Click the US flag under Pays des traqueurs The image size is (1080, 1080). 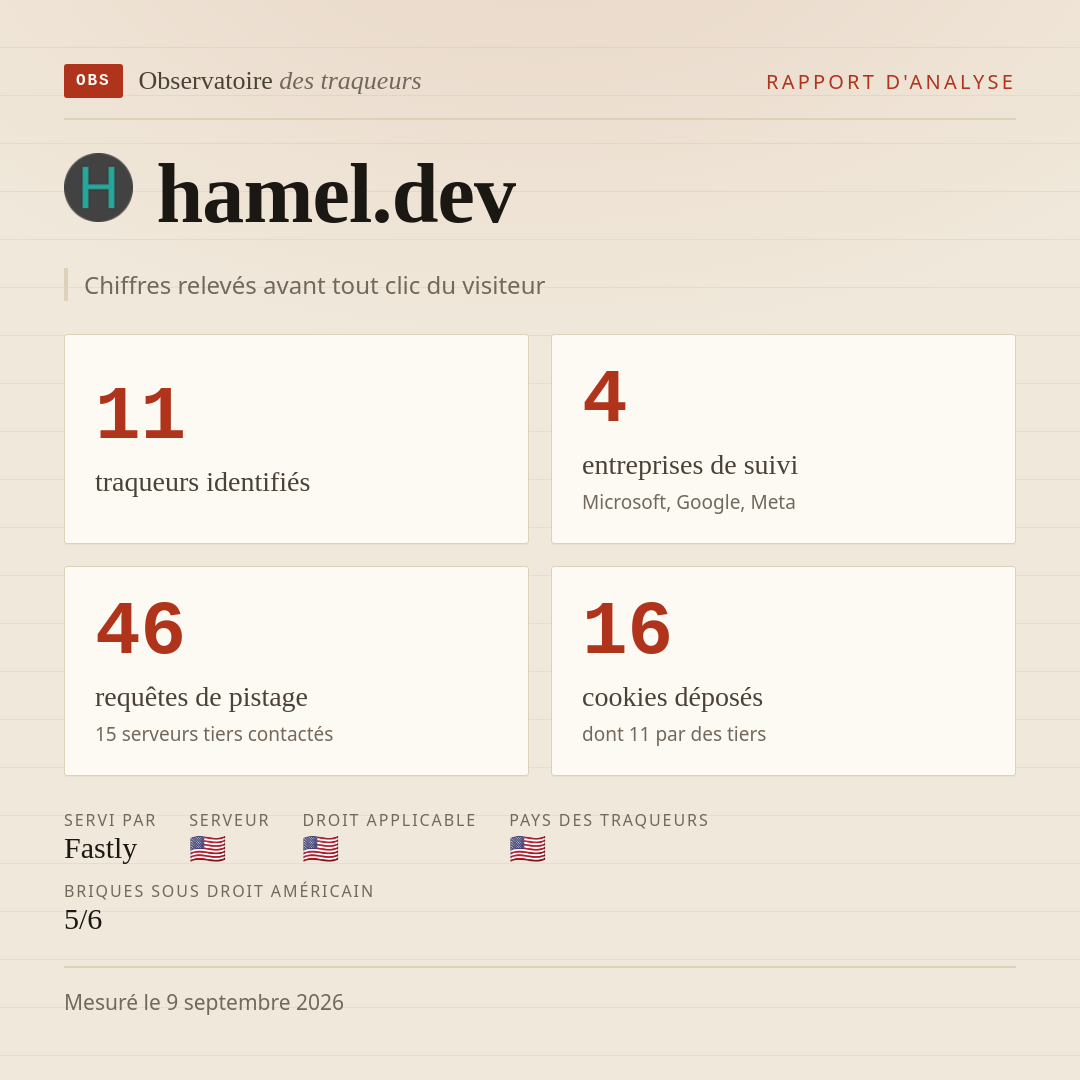tap(528, 849)
